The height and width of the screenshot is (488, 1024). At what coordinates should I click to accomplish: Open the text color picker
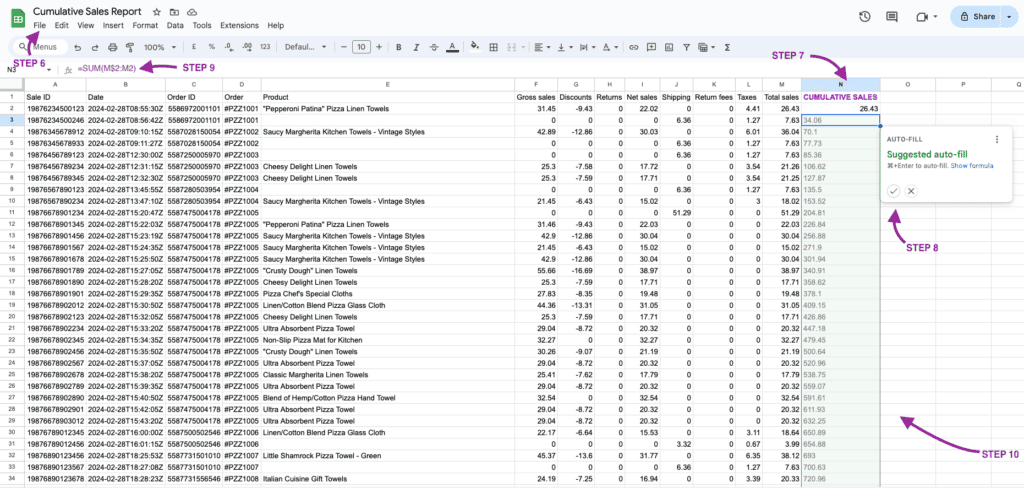(x=452, y=47)
